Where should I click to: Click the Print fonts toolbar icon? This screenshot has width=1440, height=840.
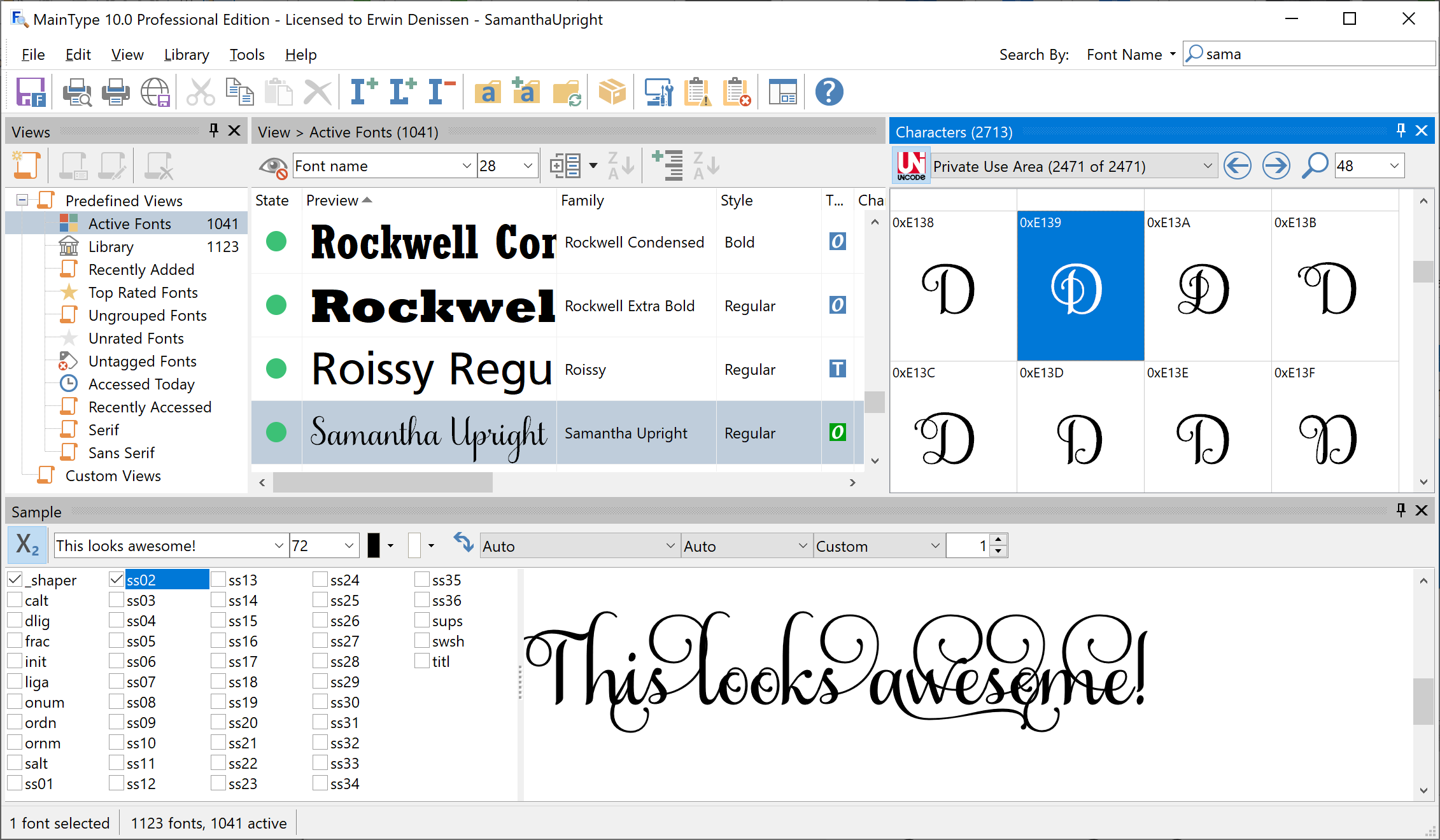117,90
